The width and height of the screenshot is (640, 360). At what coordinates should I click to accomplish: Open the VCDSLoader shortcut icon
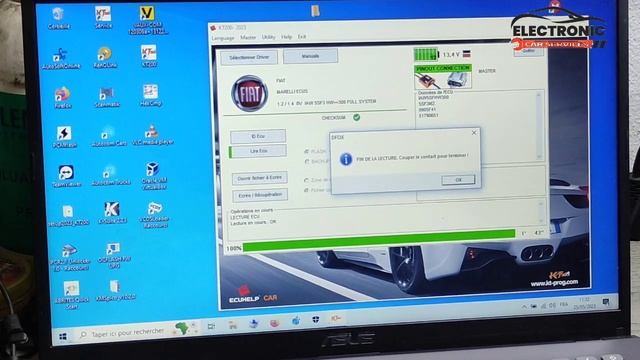coord(155,215)
